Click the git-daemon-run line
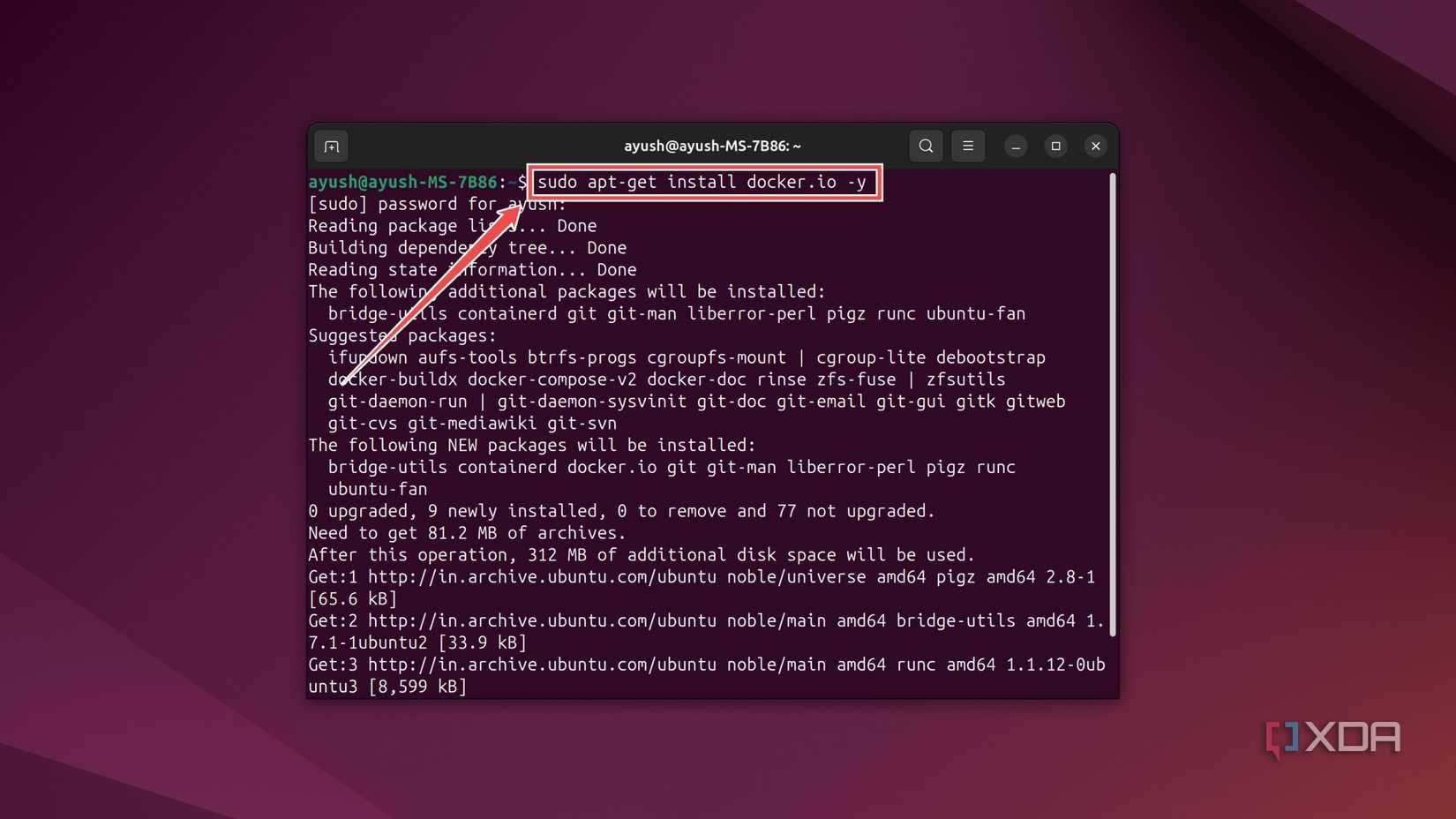 pos(696,402)
